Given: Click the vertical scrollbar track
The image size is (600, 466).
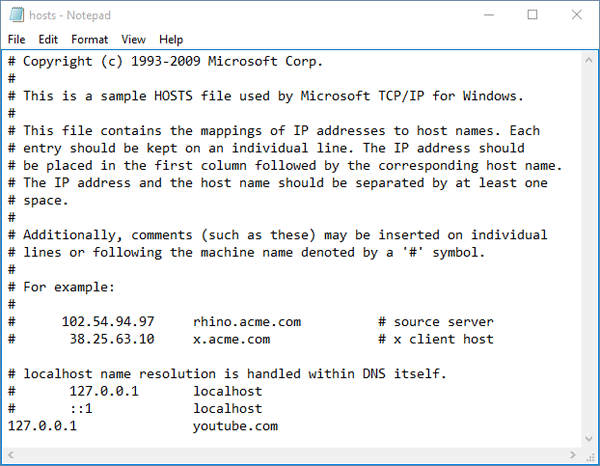Looking at the screenshot, I should coord(588,250).
